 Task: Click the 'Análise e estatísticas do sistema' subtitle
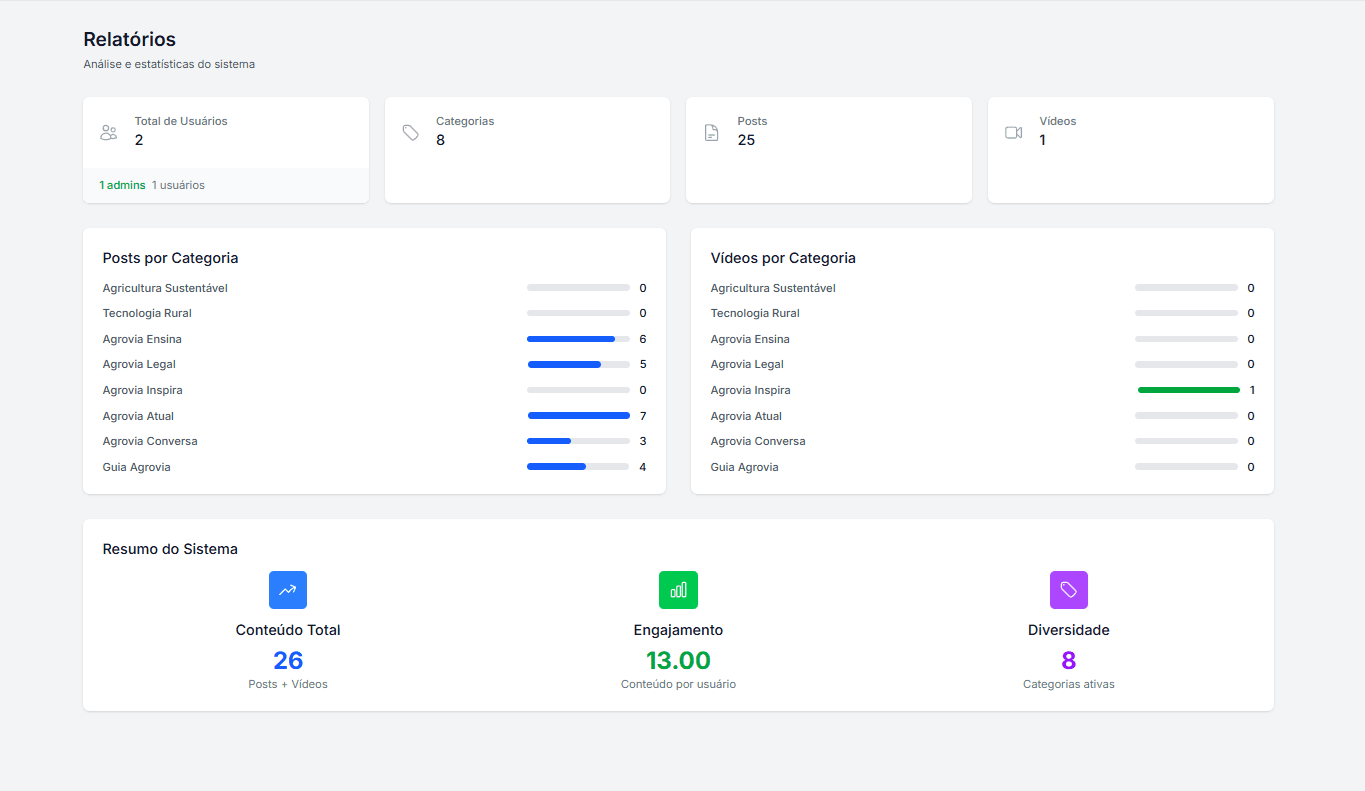click(x=169, y=64)
